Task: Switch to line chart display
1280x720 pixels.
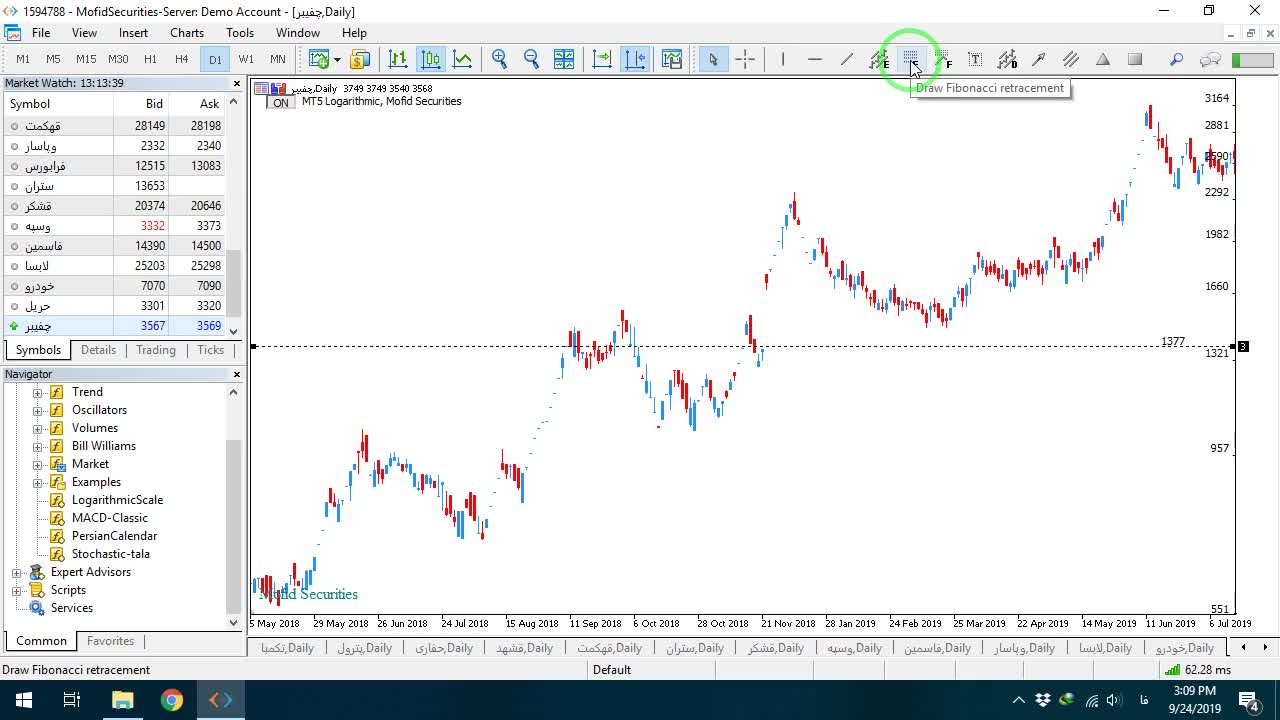Action: coord(463,59)
